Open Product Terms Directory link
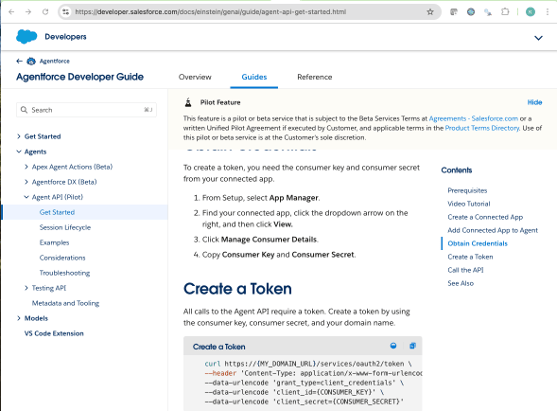Viewport: 557px width, 411px height. [482, 128]
